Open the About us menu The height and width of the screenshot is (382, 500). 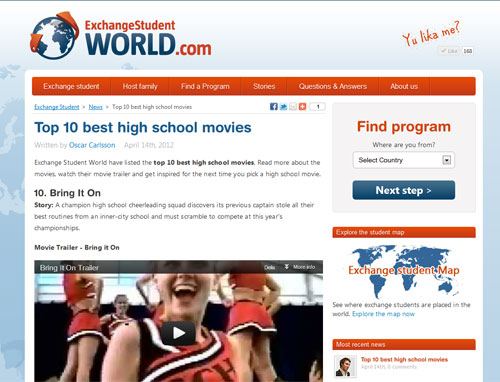click(x=404, y=86)
